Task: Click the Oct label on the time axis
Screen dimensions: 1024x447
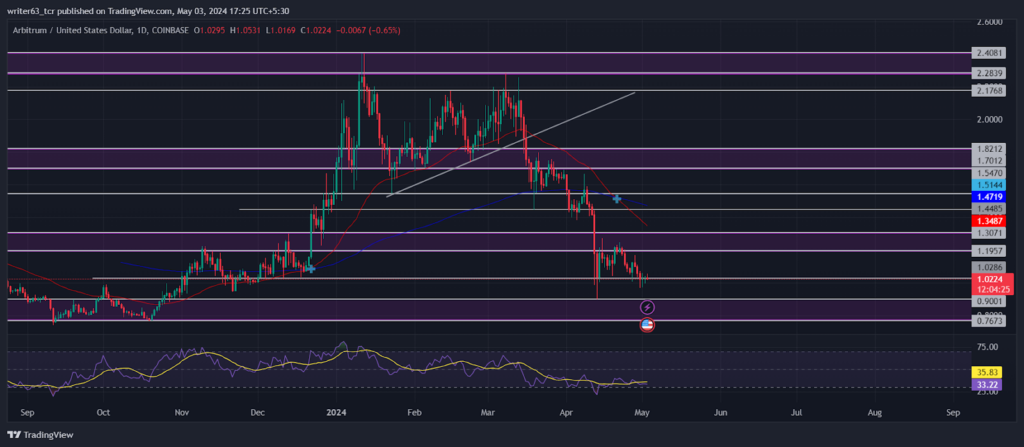Action: coord(103,413)
